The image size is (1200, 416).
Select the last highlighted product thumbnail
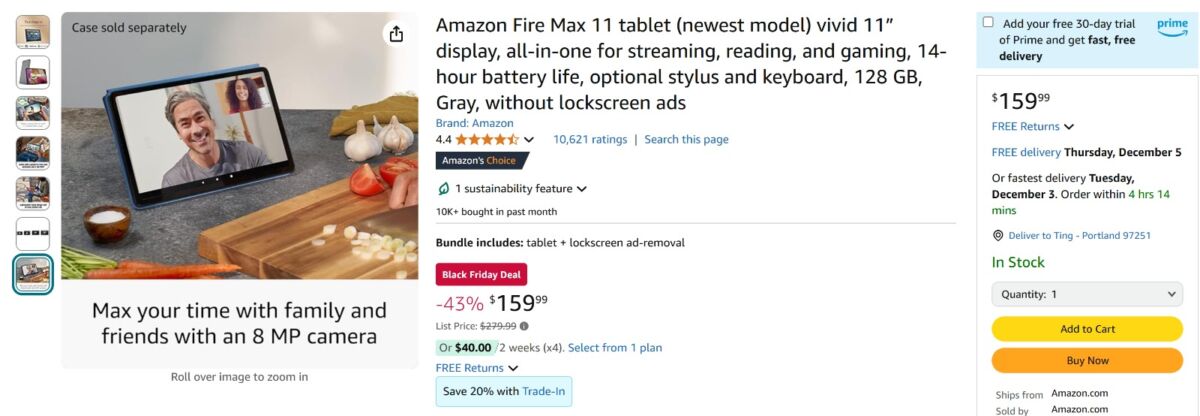(33, 274)
